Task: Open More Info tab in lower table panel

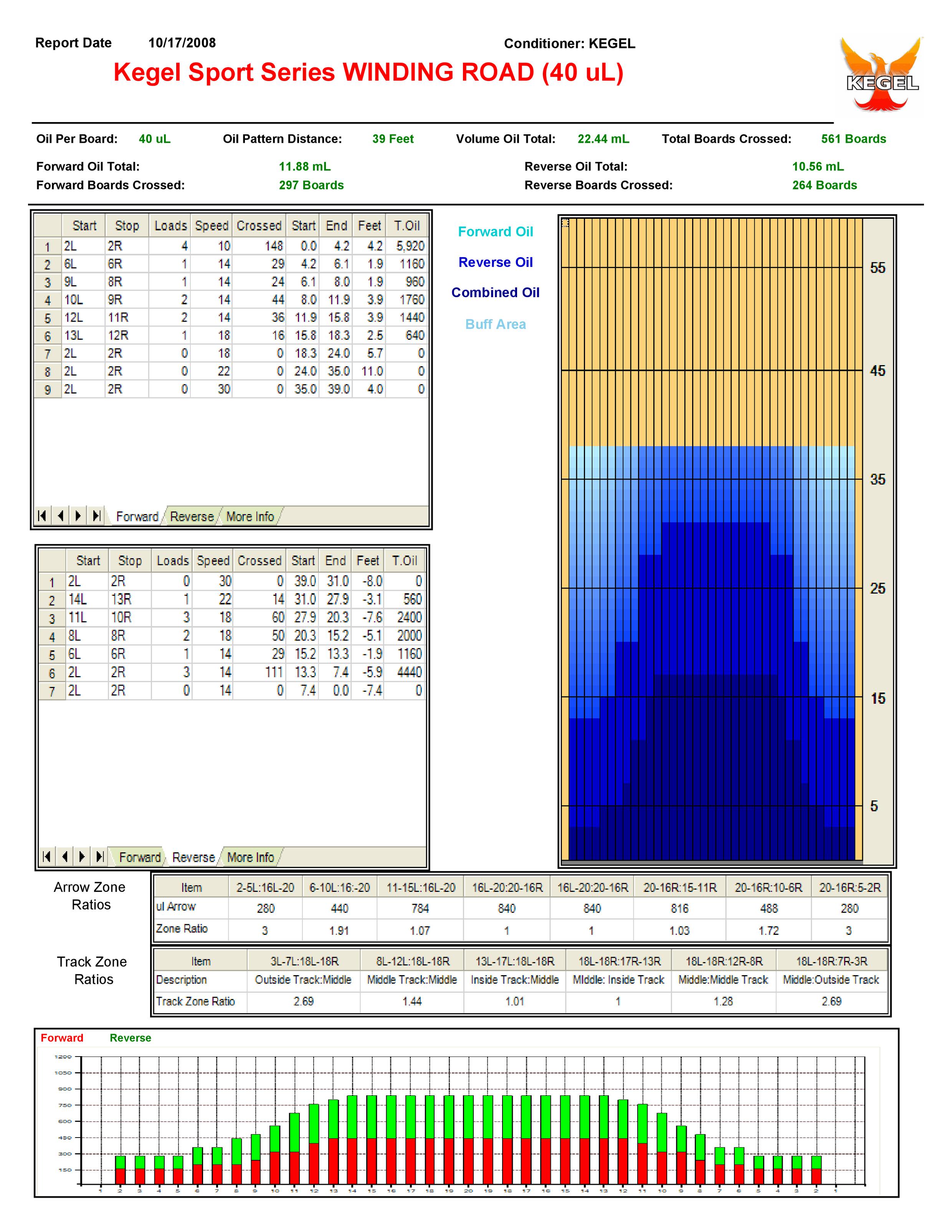Action: coord(250,857)
